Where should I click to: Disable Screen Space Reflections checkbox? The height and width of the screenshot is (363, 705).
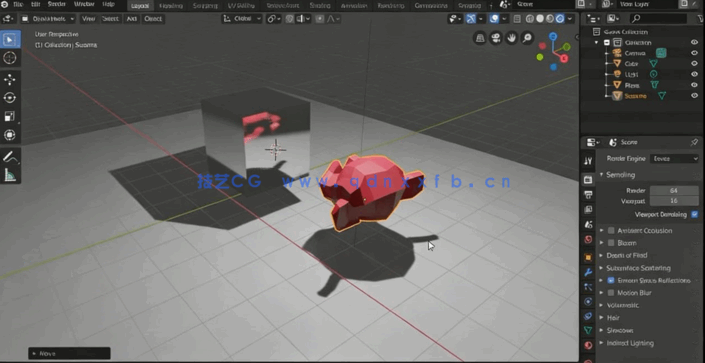pyautogui.click(x=611, y=280)
